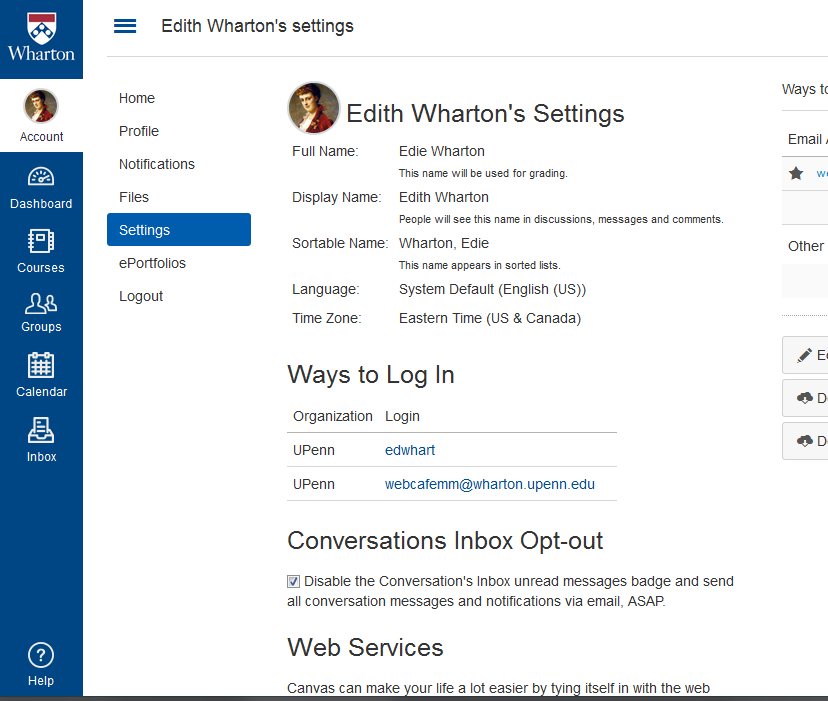Viewport: 828px width, 701px height.
Task: Open Groups from the sidebar
Action: pos(41,312)
